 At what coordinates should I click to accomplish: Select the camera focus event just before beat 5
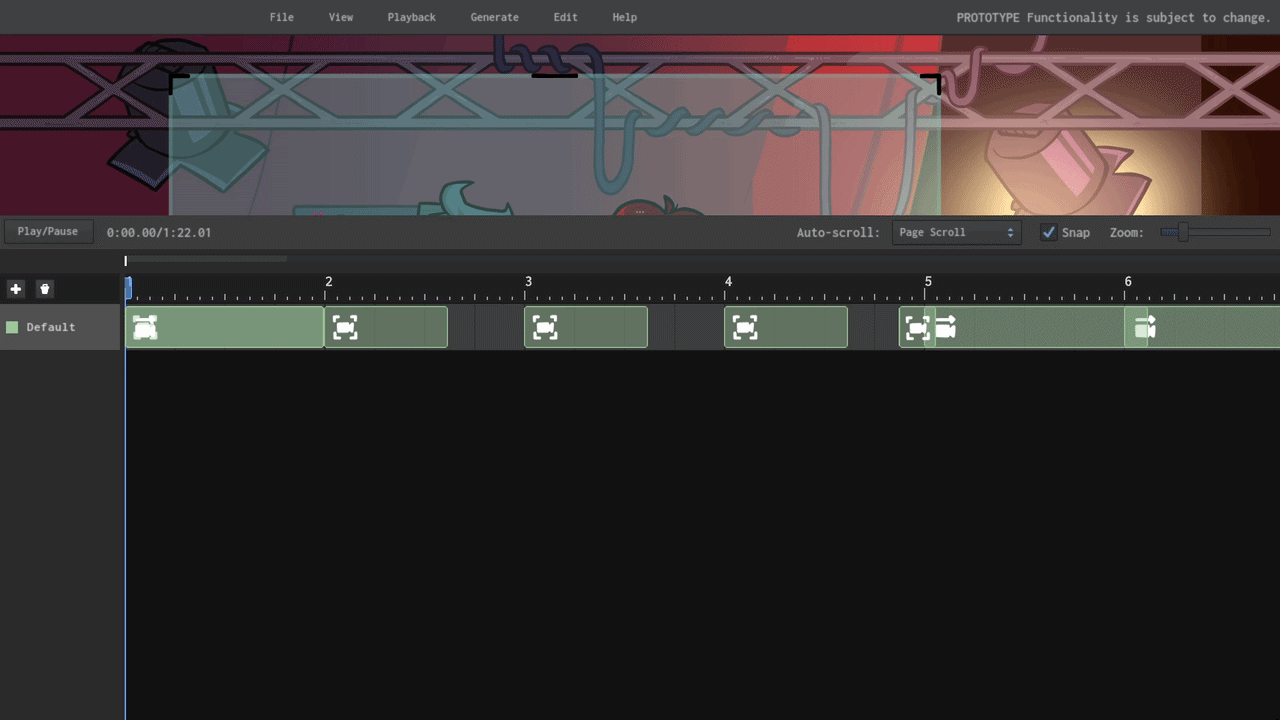point(916,327)
